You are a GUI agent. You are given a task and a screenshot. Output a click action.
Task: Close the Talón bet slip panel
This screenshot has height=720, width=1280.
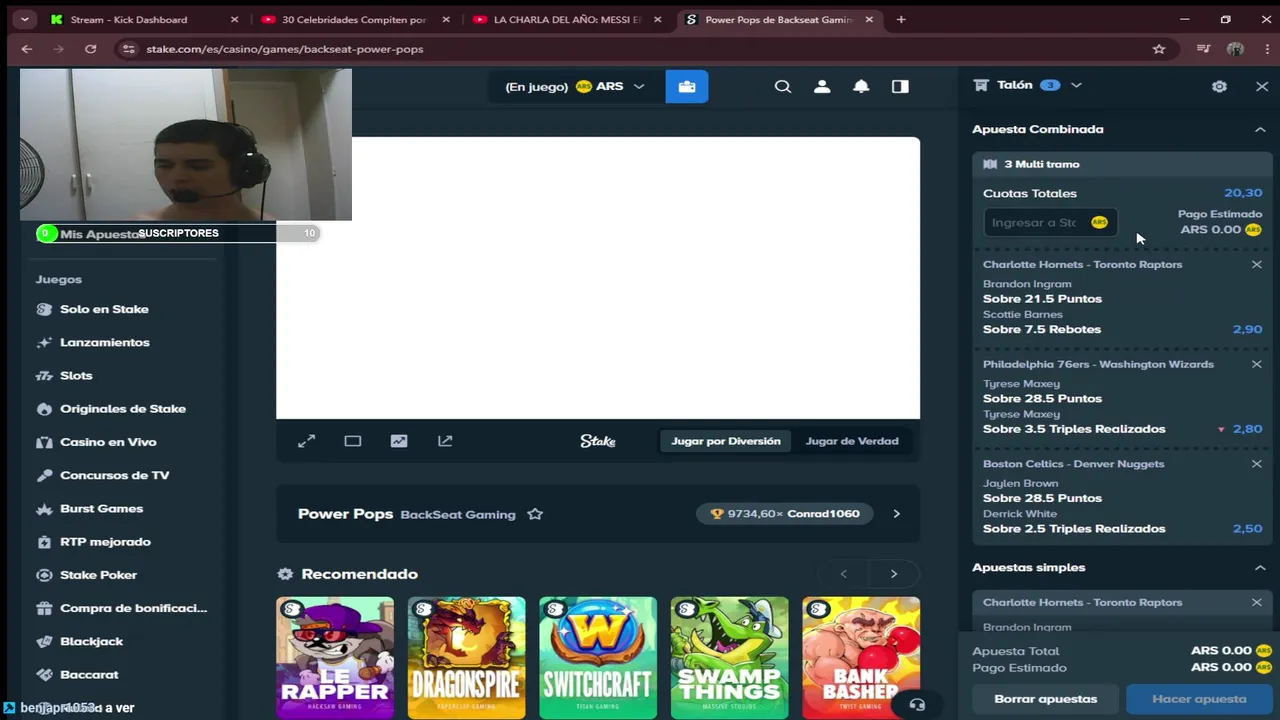pos(1262,86)
